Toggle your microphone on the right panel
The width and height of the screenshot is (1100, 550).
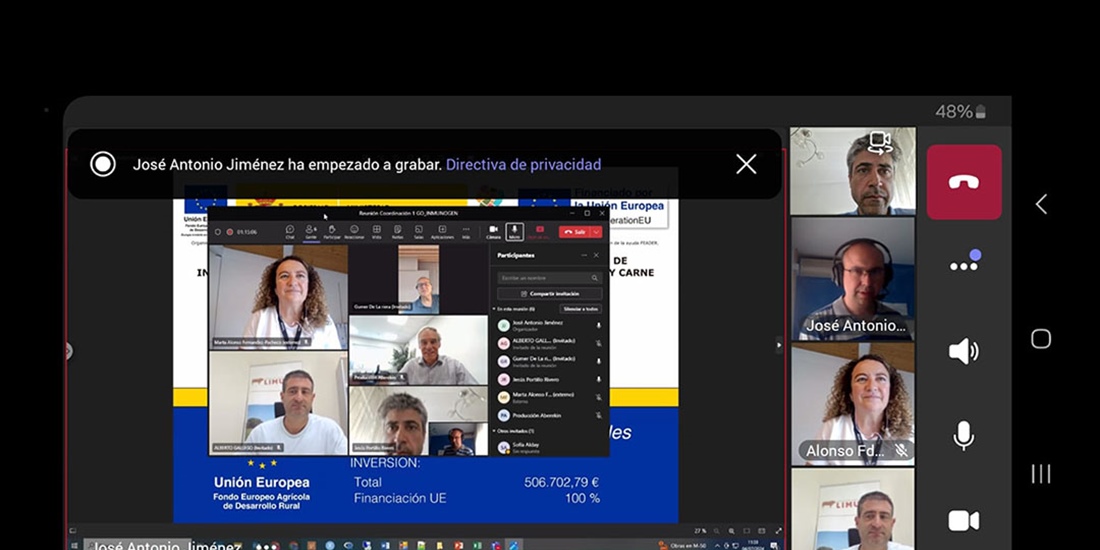click(964, 436)
